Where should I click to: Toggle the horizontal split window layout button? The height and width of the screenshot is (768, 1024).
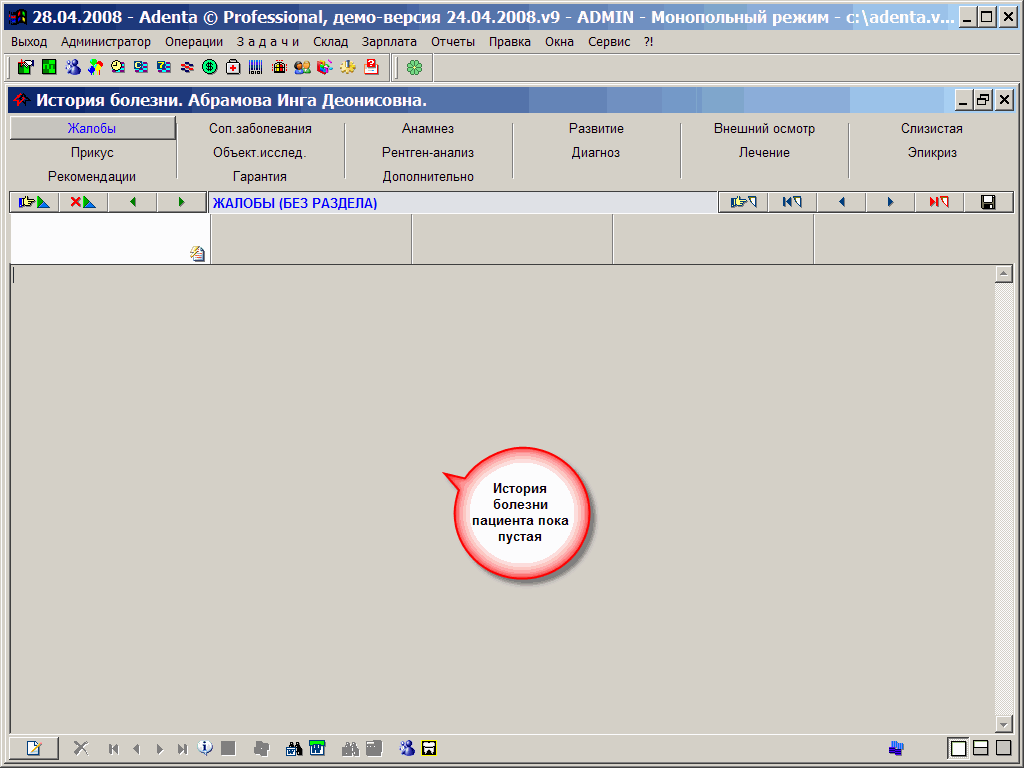(981, 748)
